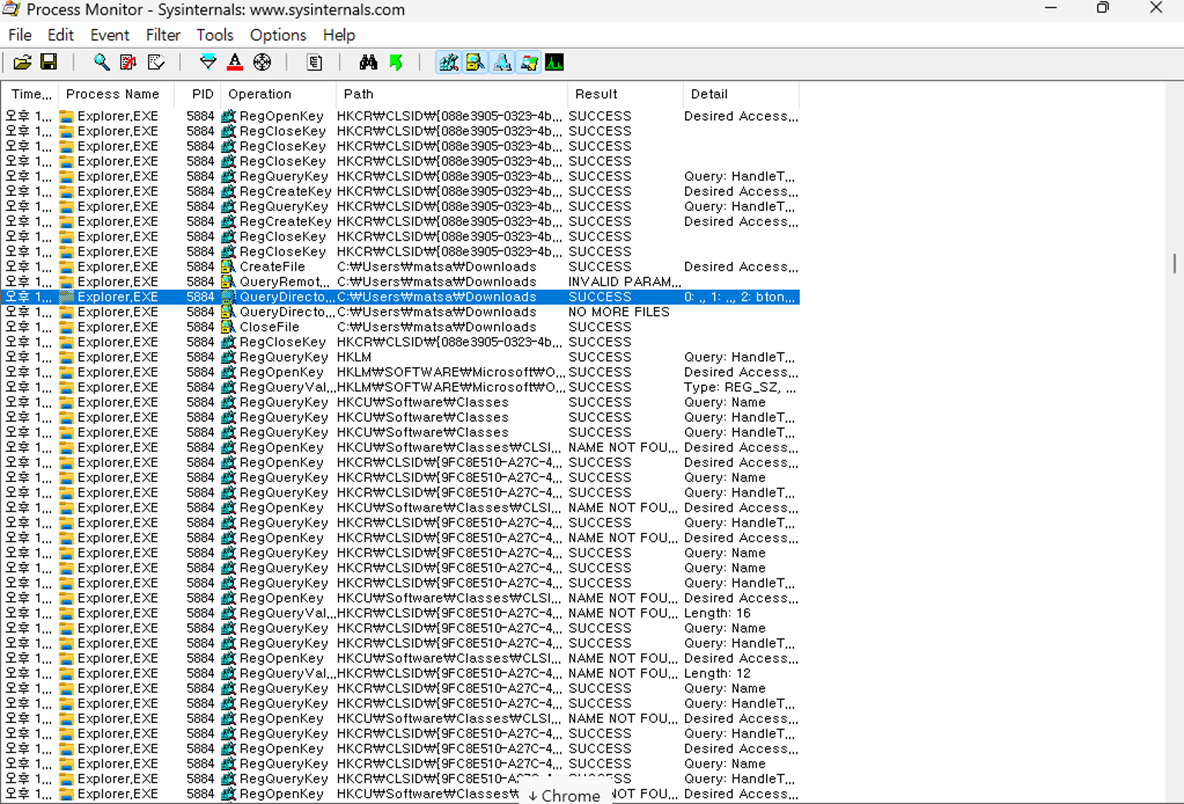Viewport: 1184px width, 804px height.
Task: Open the File menu
Action: (20, 35)
